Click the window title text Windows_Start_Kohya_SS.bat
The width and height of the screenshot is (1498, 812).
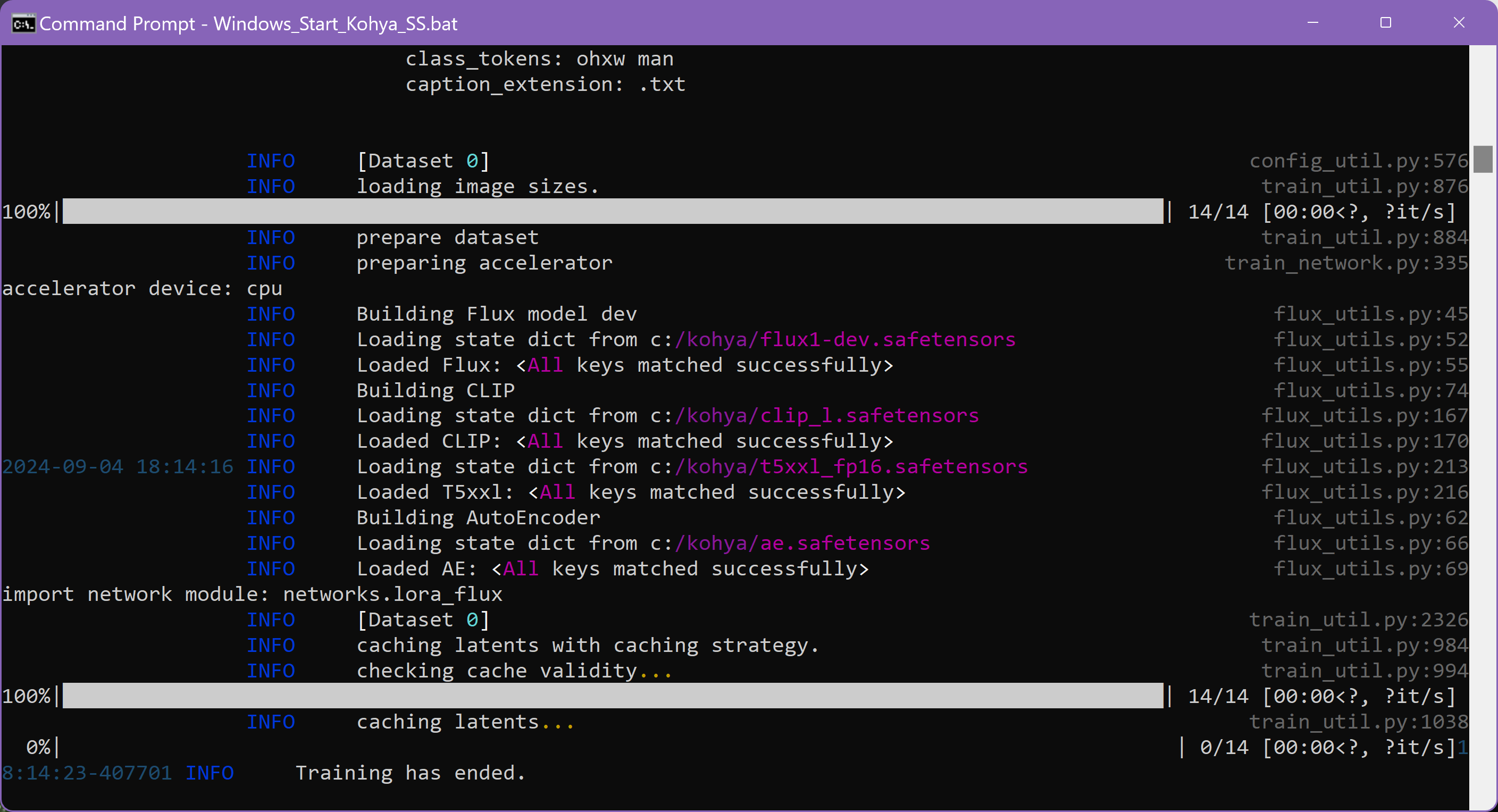coord(335,24)
